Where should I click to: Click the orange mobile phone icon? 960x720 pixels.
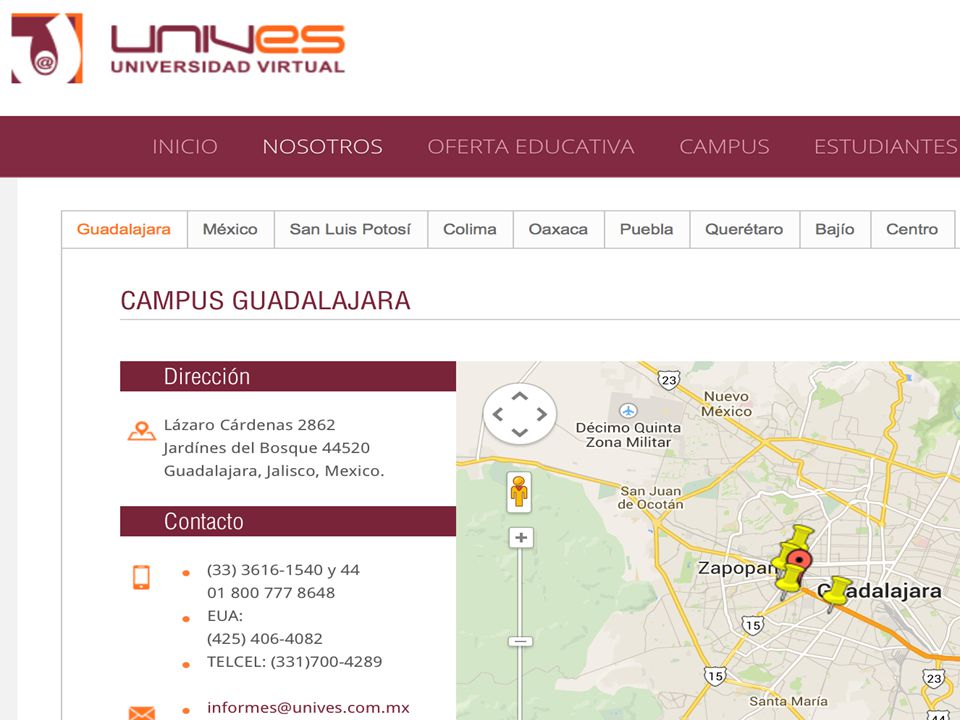141,577
